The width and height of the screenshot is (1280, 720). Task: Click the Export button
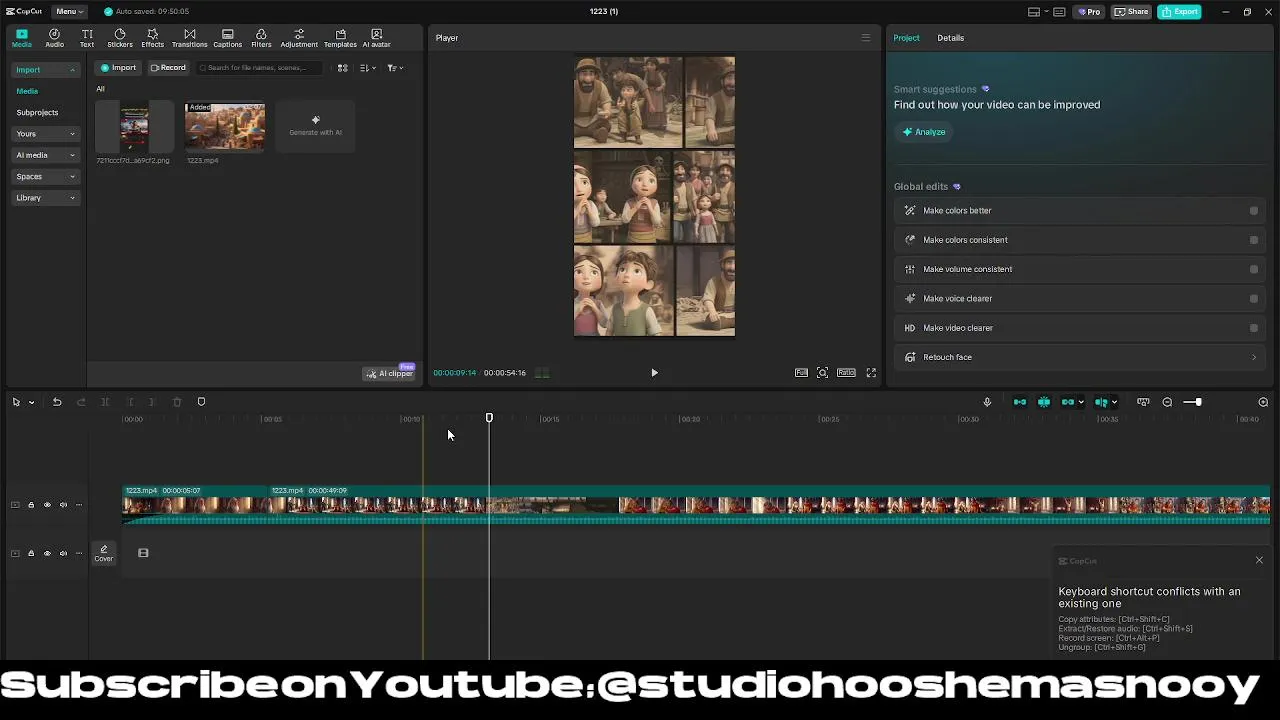coord(1180,12)
